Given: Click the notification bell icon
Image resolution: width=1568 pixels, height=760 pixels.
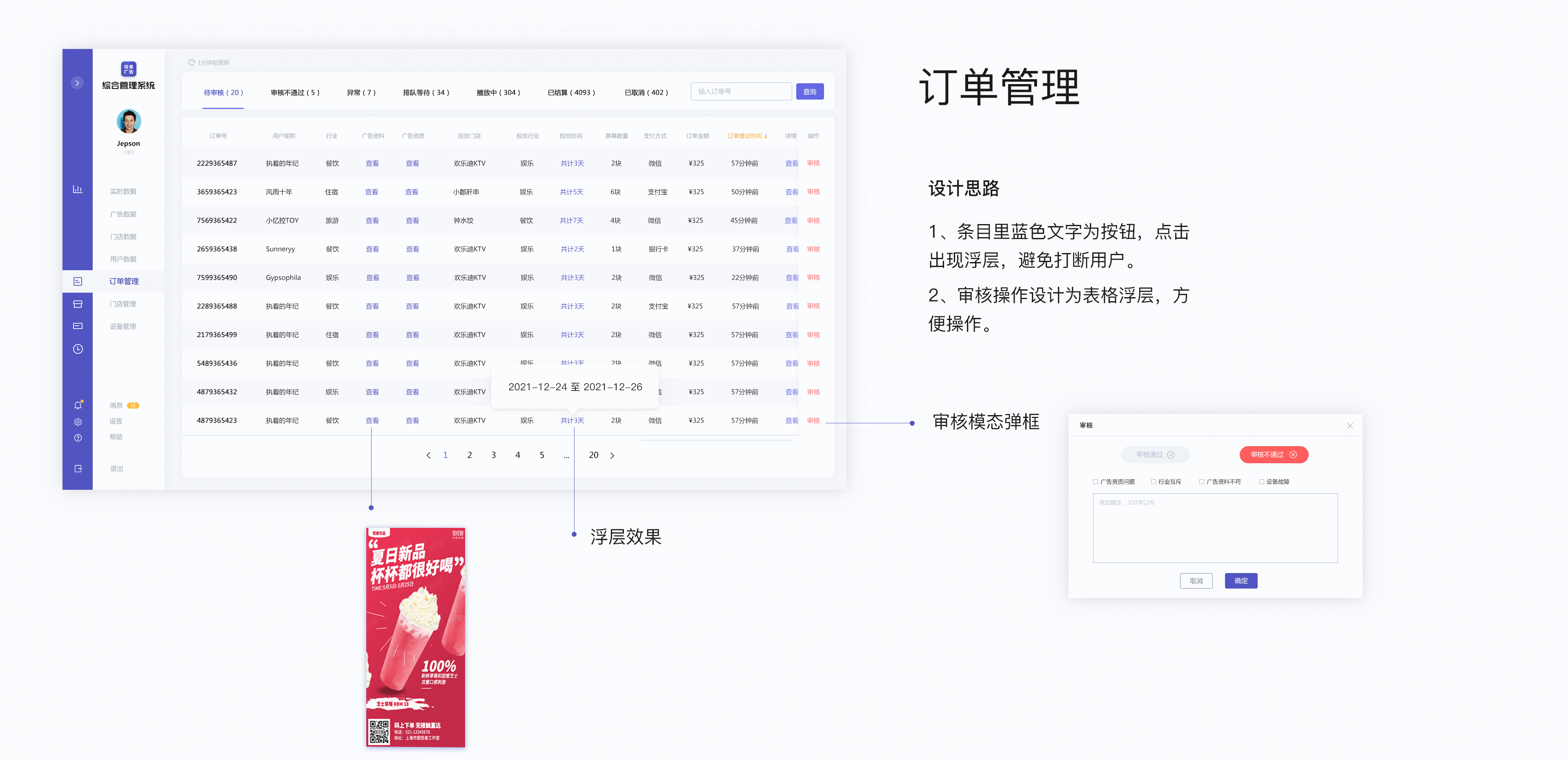Looking at the screenshot, I should pyautogui.click(x=78, y=404).
